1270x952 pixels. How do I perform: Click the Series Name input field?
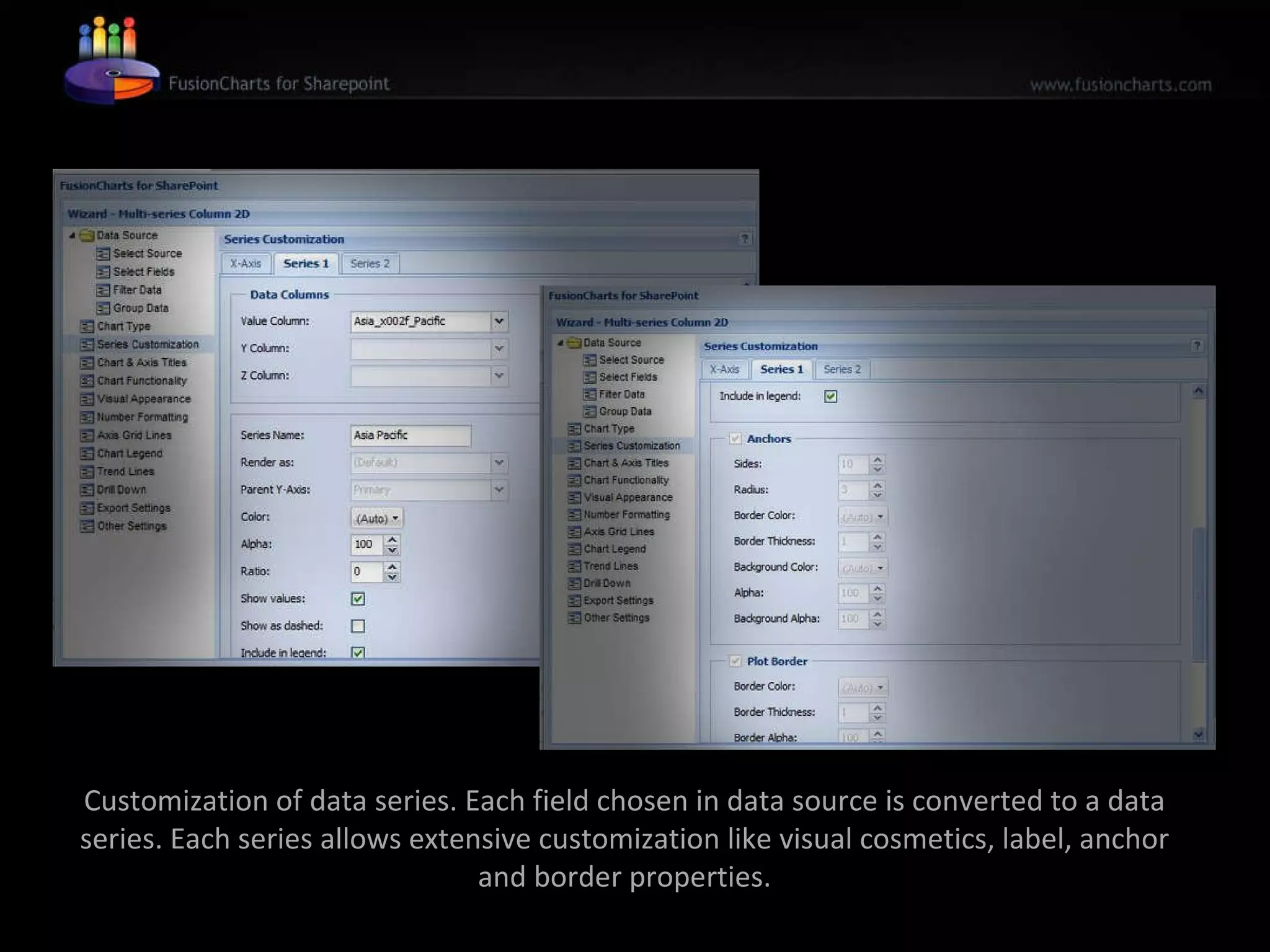(411, 436)
